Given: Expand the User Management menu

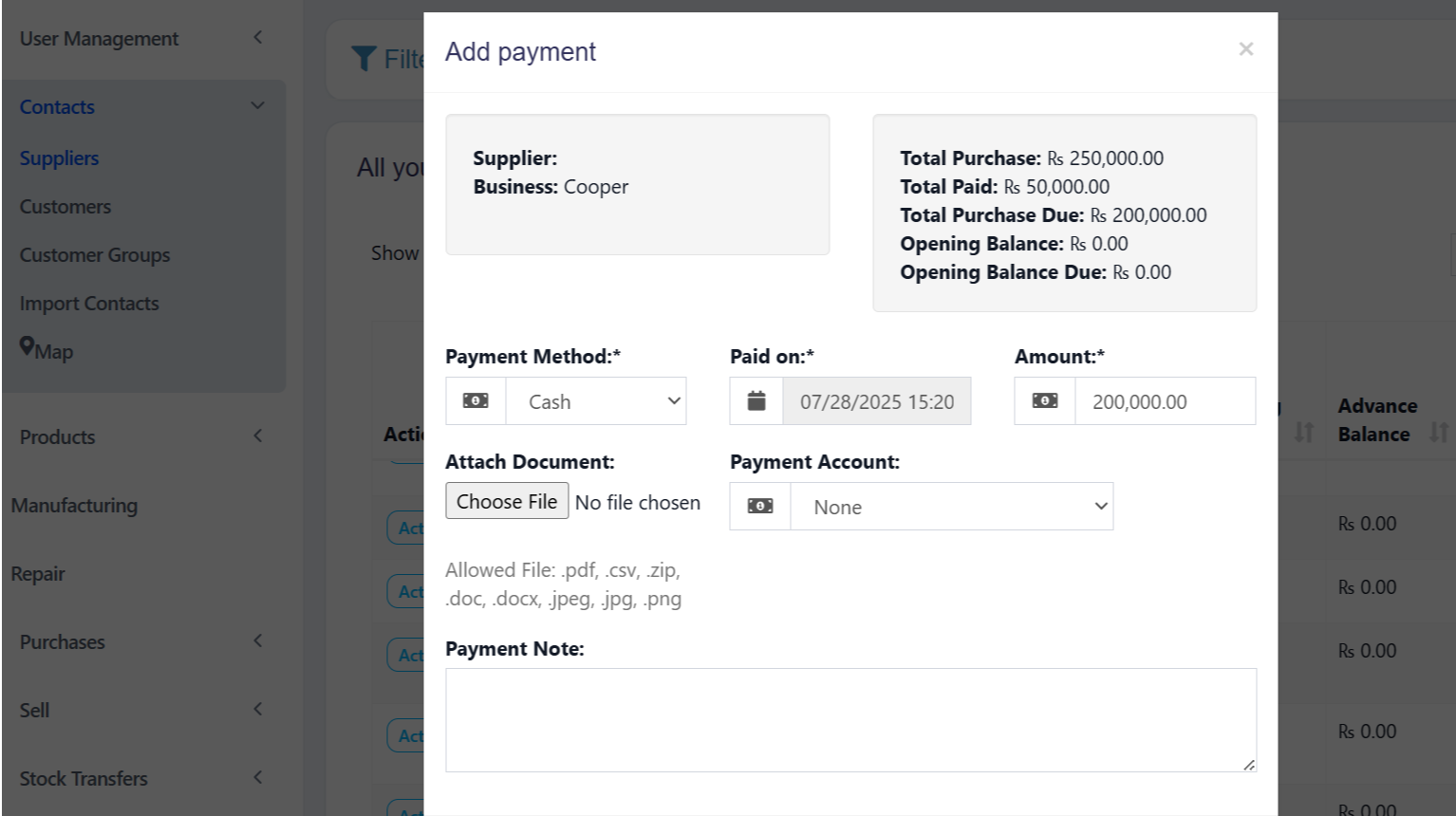Looking at the screenshot, I should [142, 39].
